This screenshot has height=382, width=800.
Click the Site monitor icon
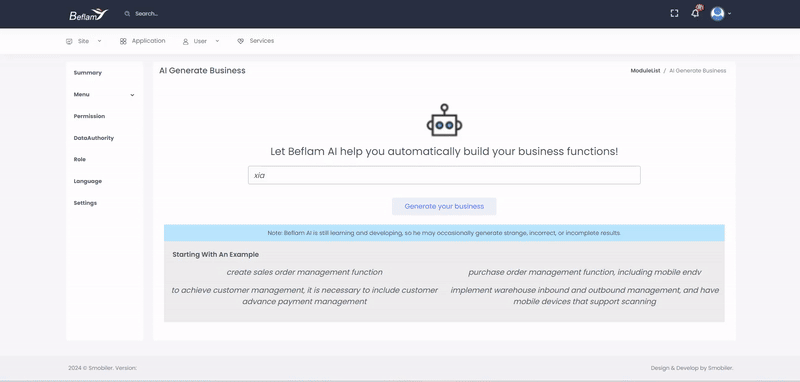point(69,41)
